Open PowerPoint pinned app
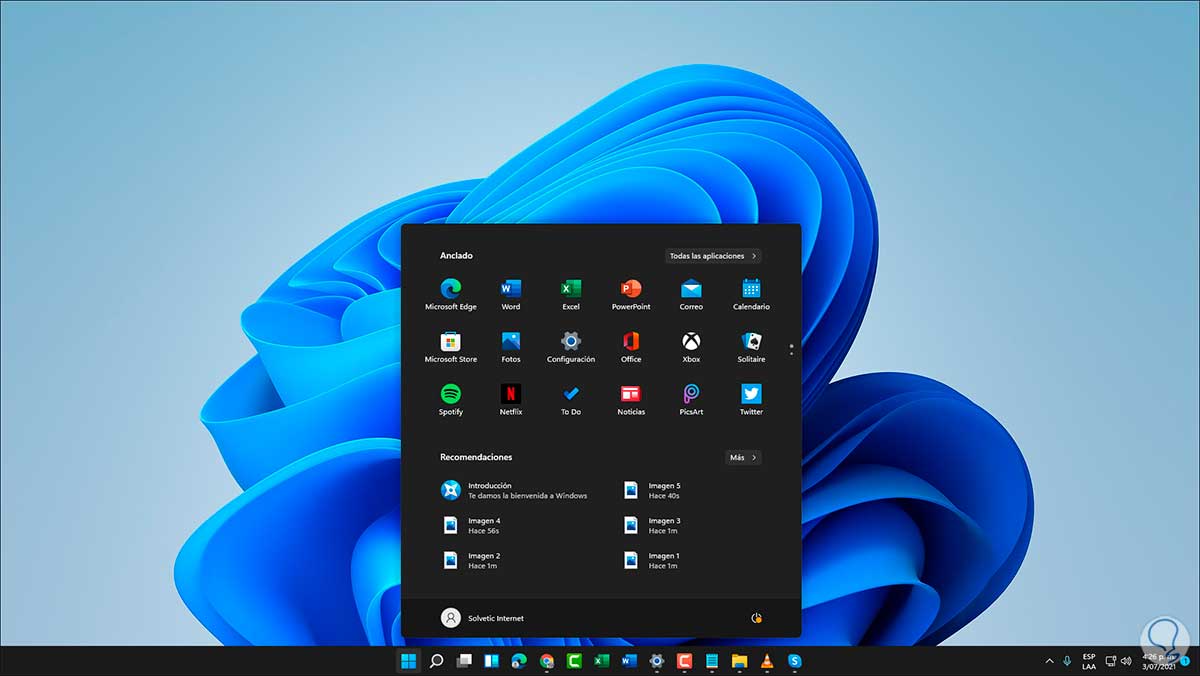 tap(631, 294)
